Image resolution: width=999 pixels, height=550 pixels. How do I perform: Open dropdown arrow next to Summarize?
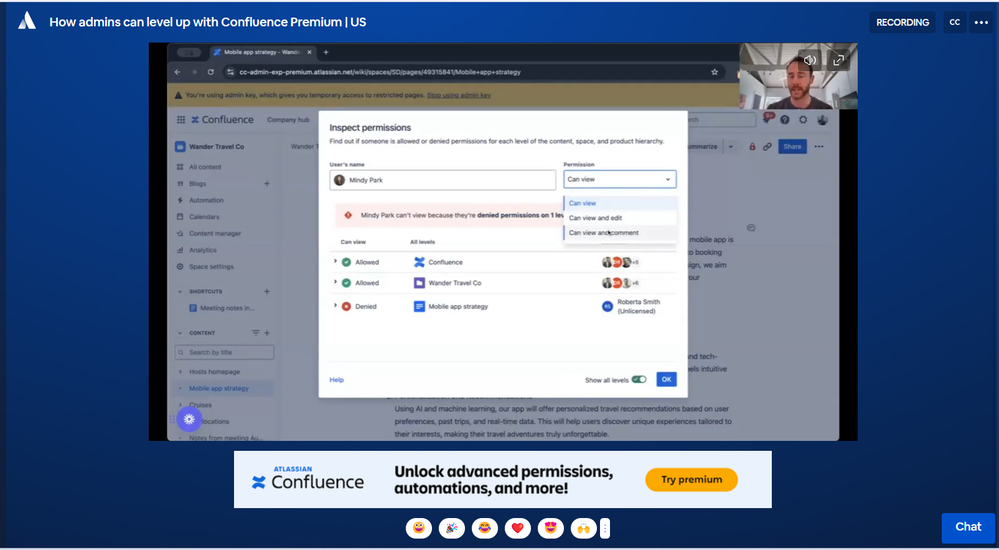pos(731,147)
